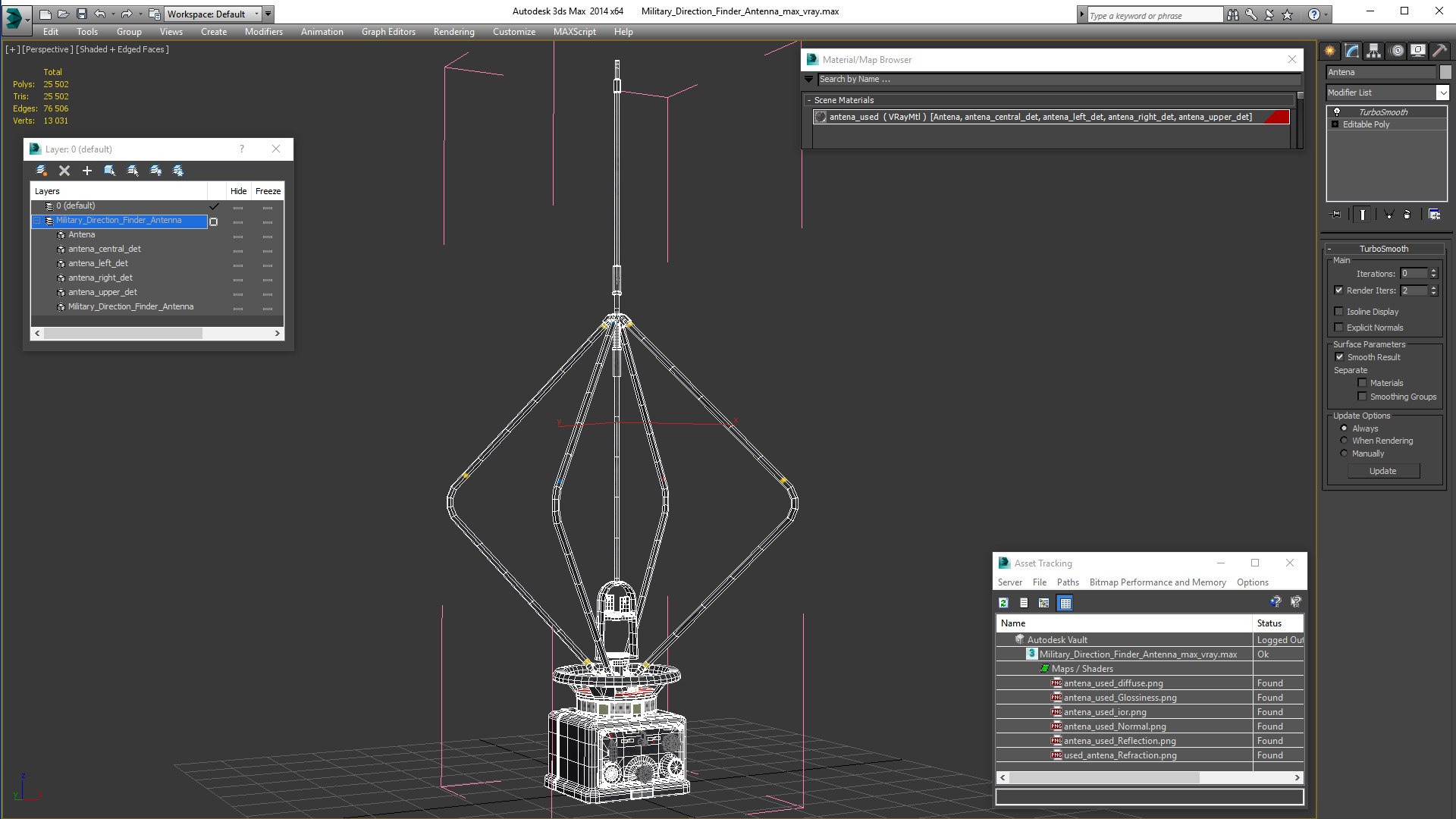Click Configure Modifier Sets icon
The image size is (1456, 819).
click(1434, 215)
